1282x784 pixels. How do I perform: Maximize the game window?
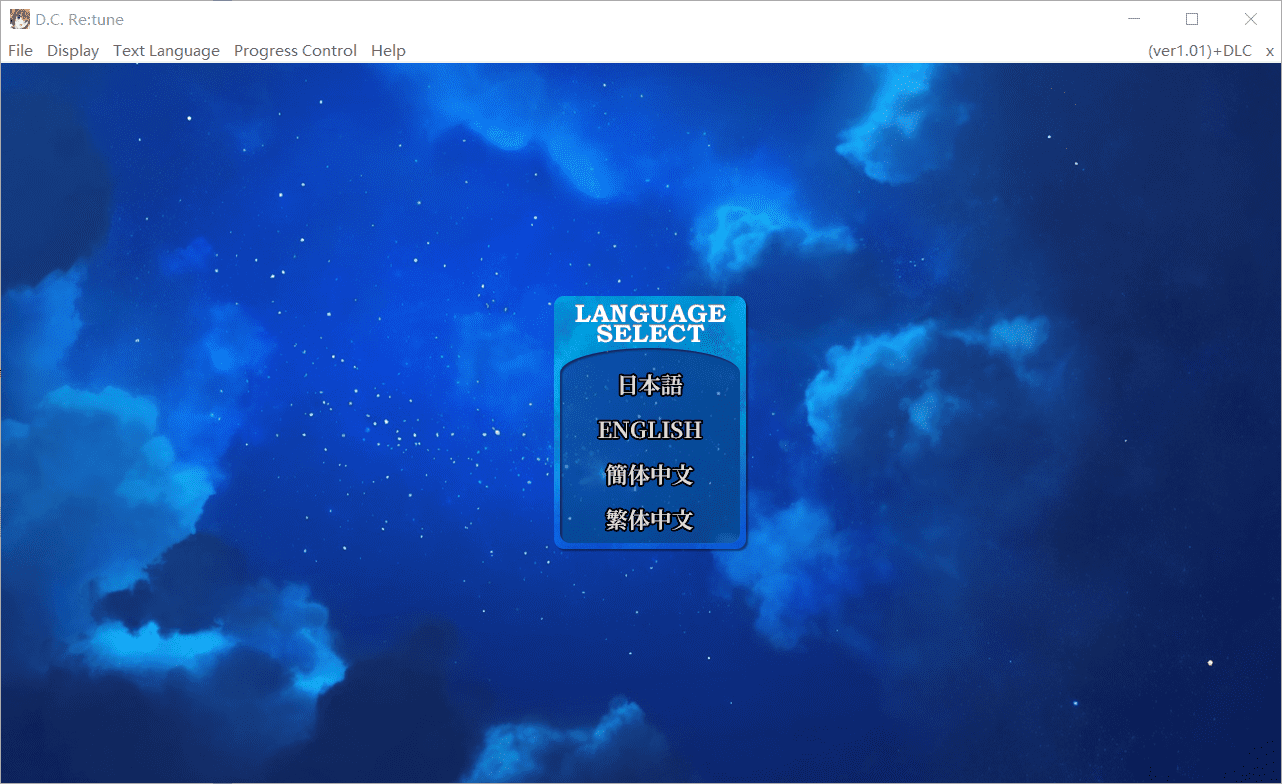coord(1191,18)
